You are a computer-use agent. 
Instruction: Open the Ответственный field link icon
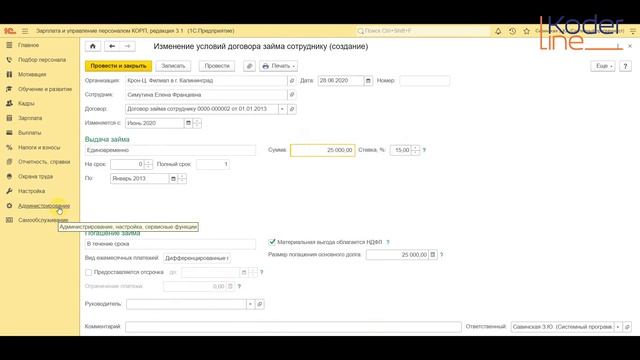(x=627, y=327)
